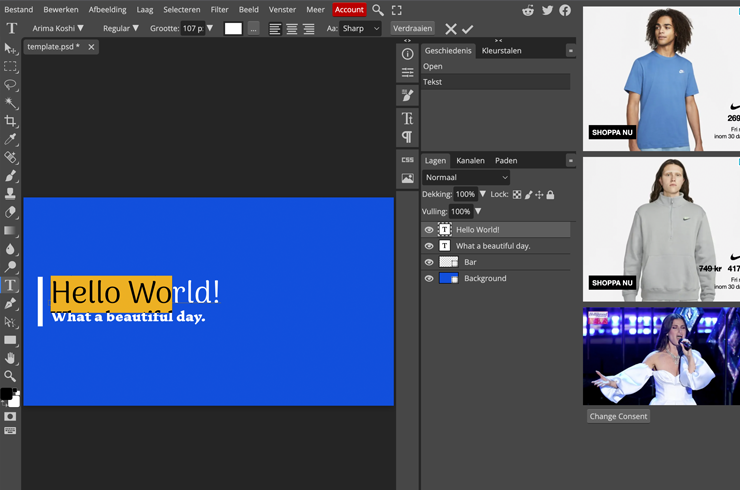The image size is (740, 490).
Task: Open the Grootte size dropdown arrow
Action: [210, 28]
